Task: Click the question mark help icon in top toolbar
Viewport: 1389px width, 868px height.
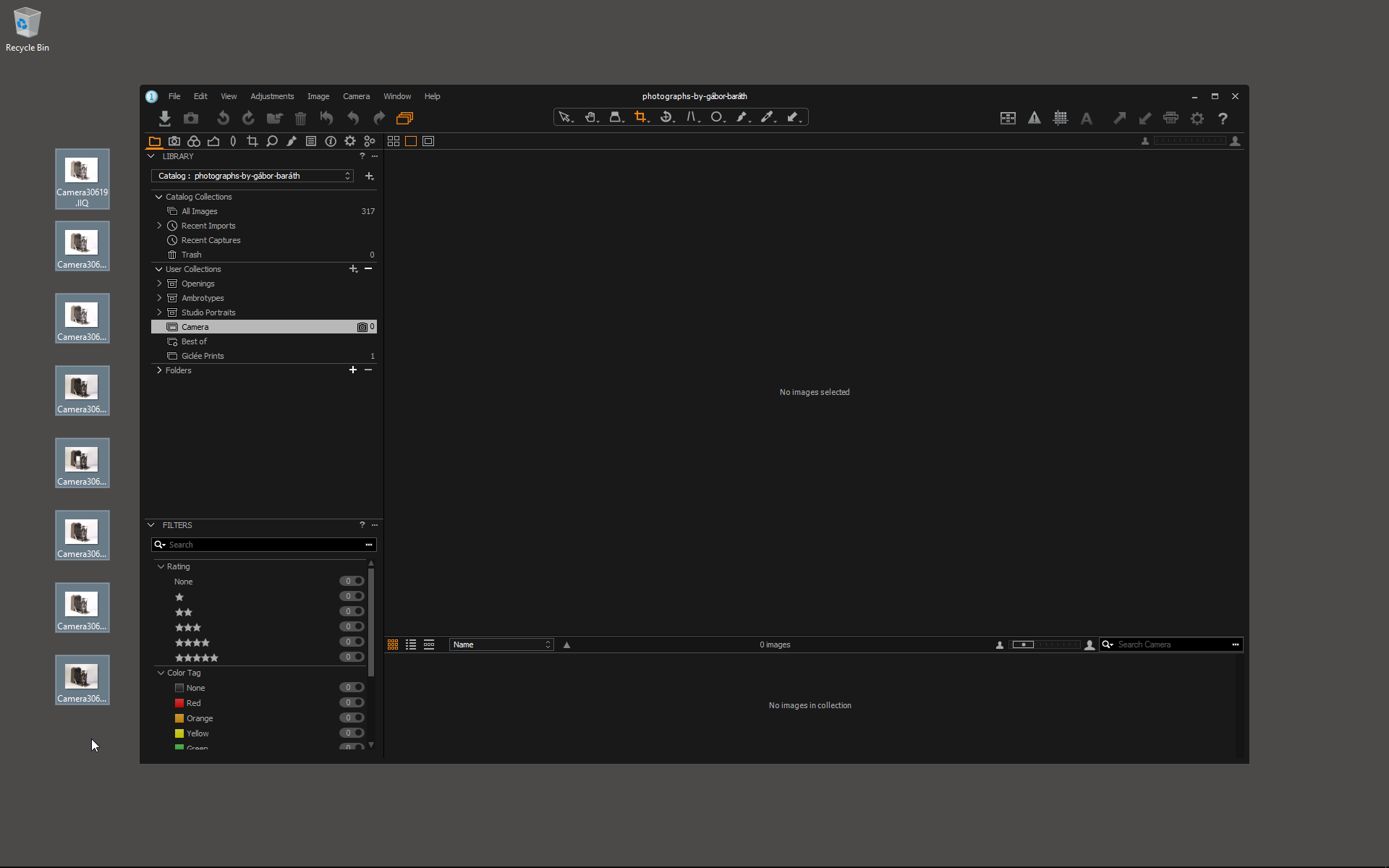Action: click(x=1223, y=119)
